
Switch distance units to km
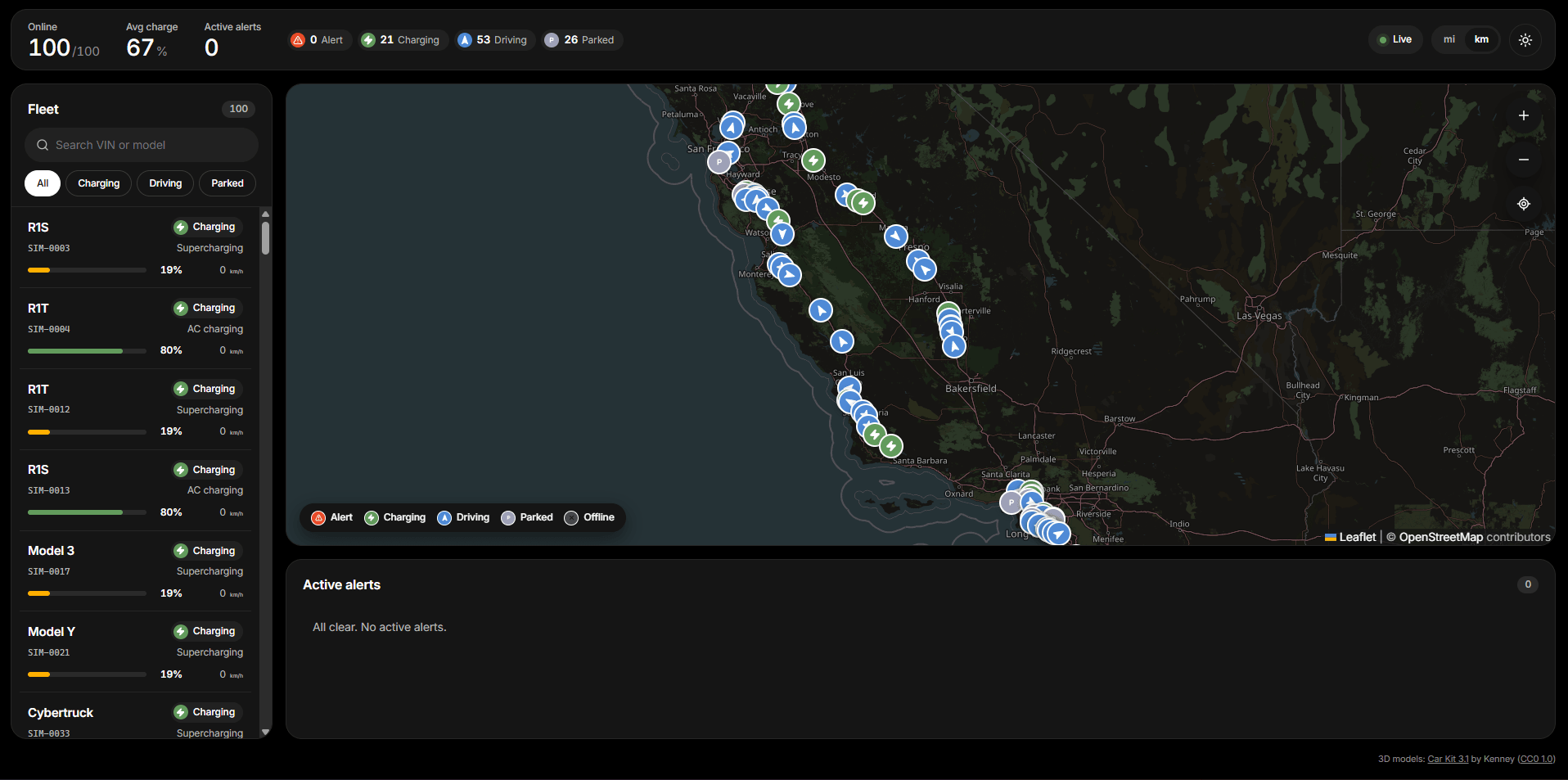tap(1481, 39)
